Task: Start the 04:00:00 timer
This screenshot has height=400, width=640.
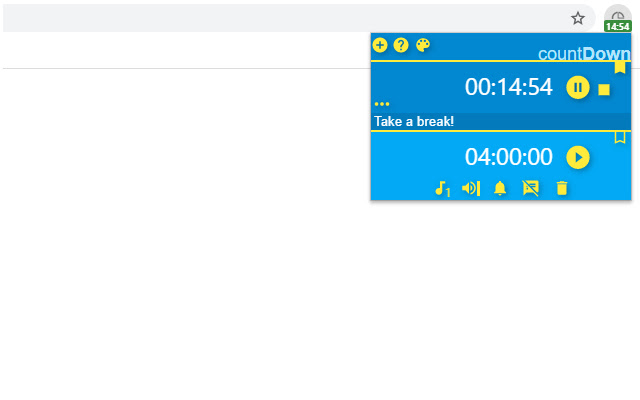Action: tap(578, 157)
